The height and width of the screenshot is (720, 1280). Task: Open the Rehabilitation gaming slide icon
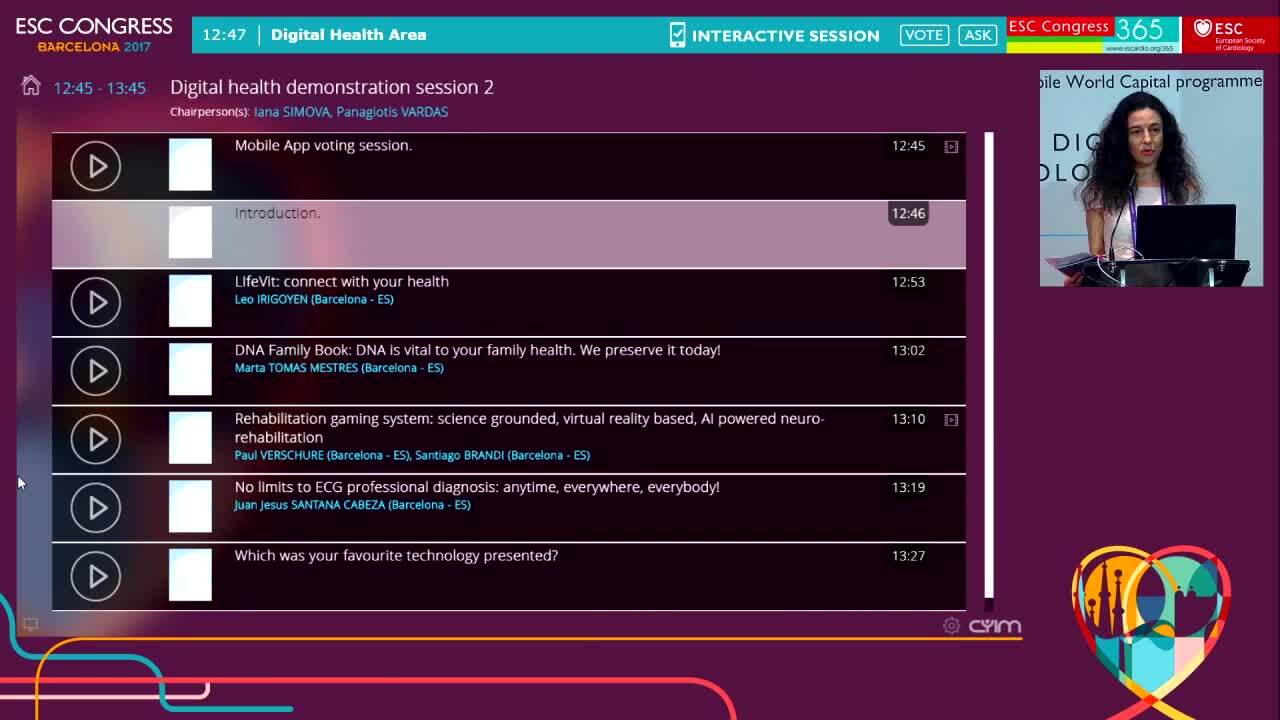(x=951, y=420)
